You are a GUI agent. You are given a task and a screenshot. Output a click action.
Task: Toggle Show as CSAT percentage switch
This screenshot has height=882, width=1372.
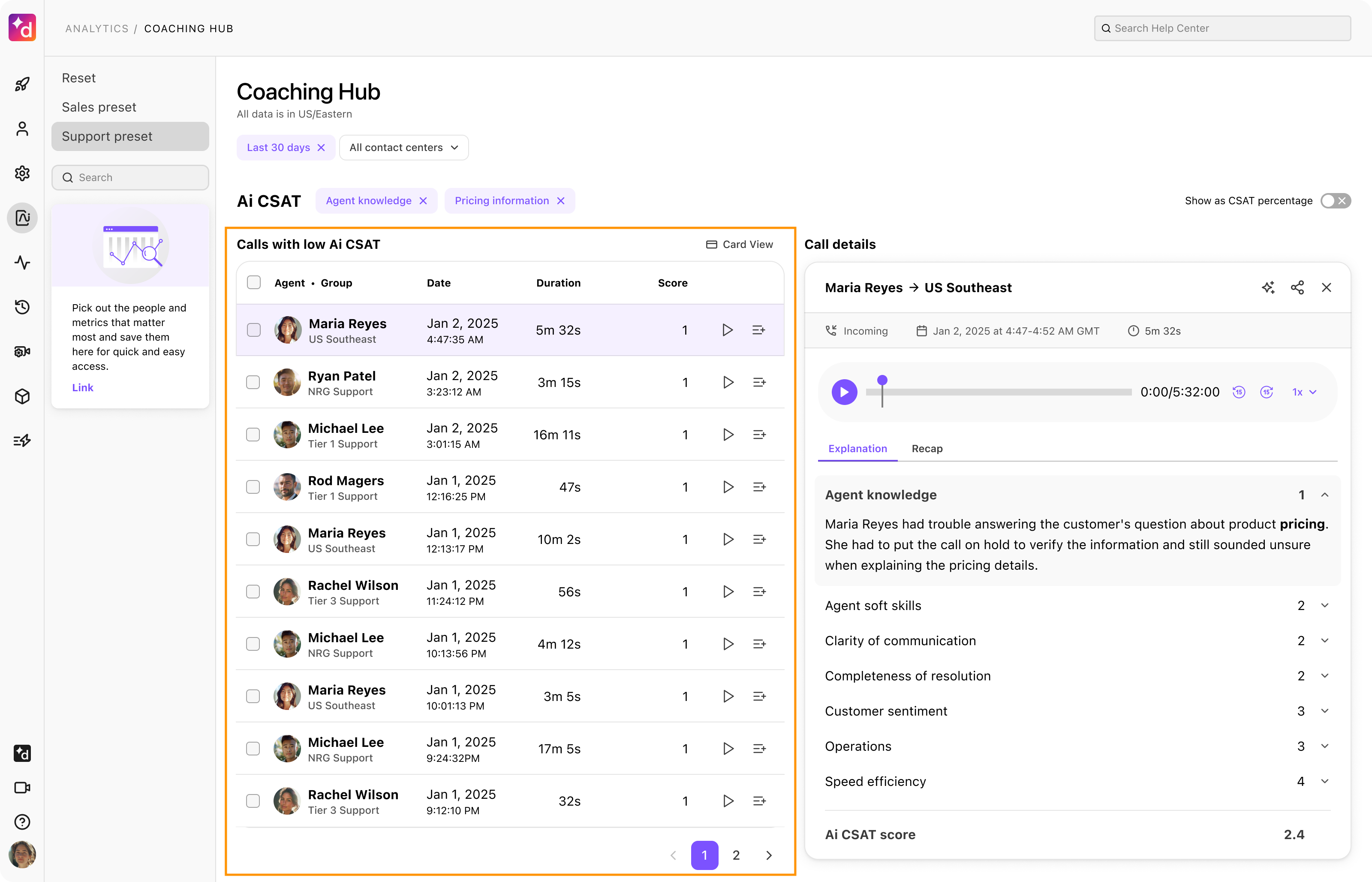tap(1336, 201)
